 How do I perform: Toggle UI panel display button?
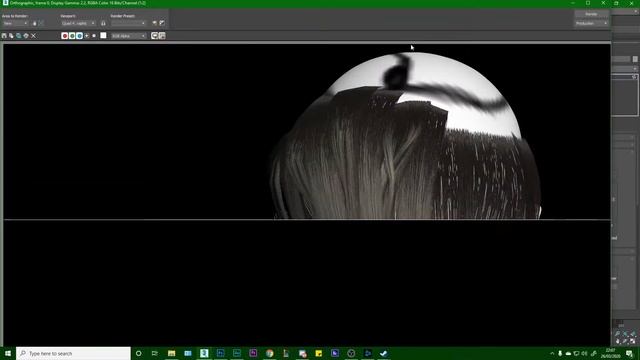(162, 36)
